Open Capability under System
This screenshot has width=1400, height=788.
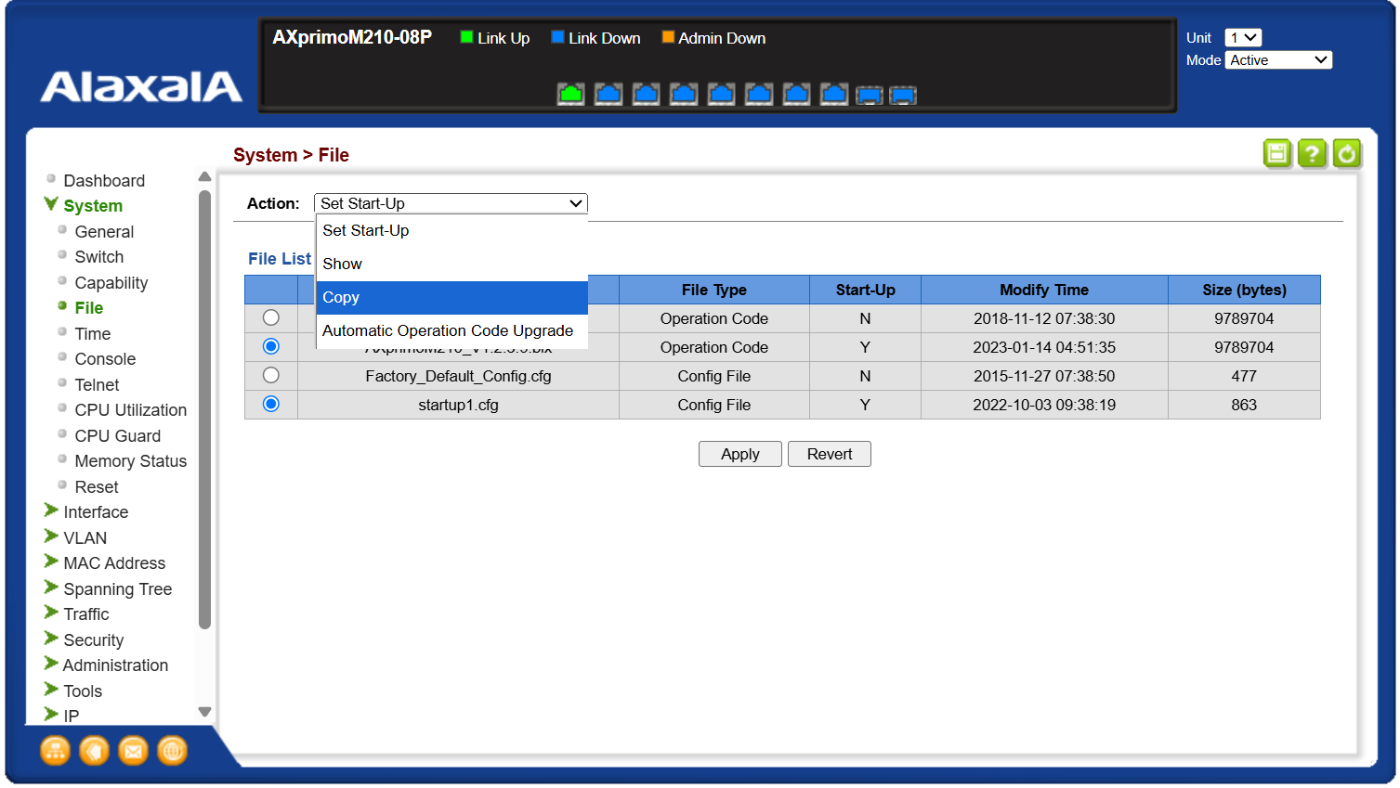111,283
